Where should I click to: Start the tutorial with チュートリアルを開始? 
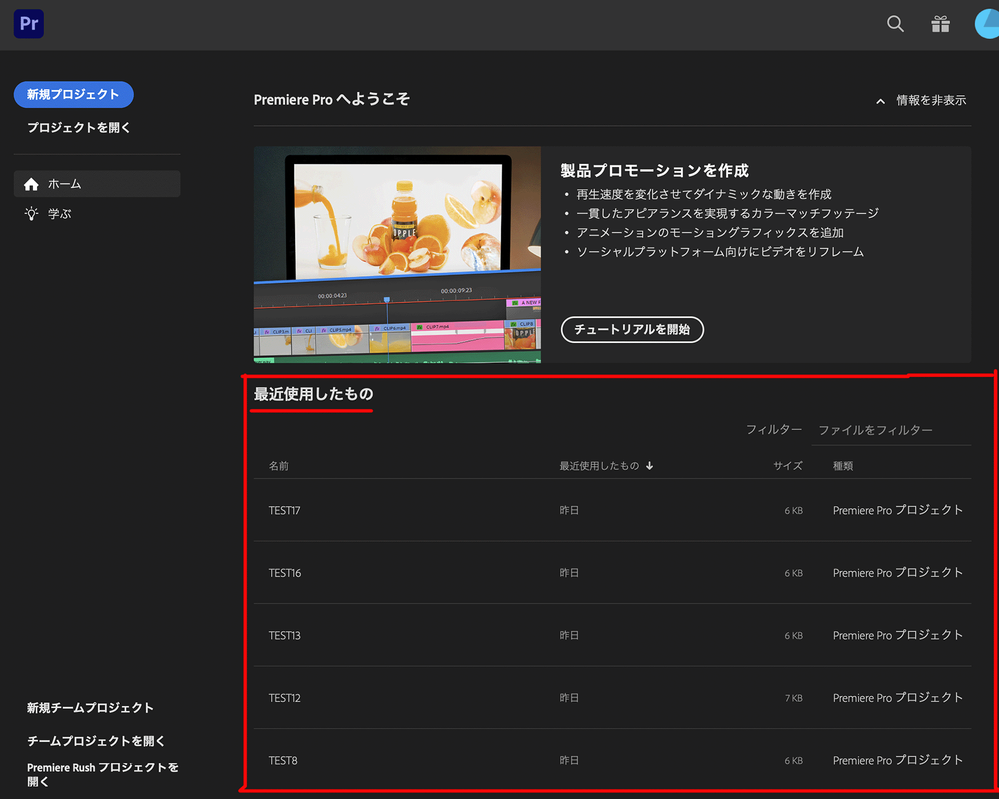pos(632,329)
